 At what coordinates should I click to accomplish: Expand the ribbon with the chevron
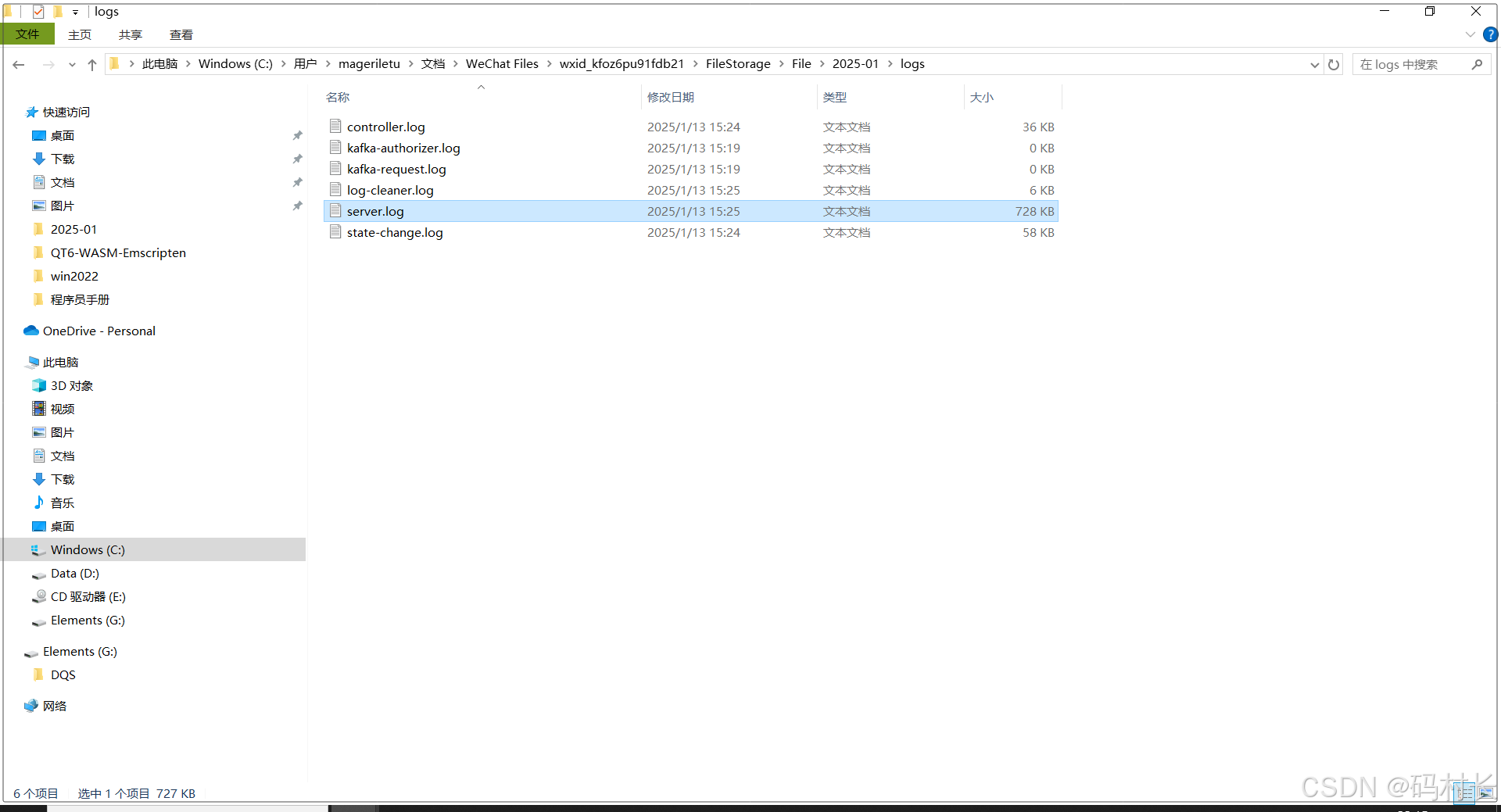(1470, 34)
